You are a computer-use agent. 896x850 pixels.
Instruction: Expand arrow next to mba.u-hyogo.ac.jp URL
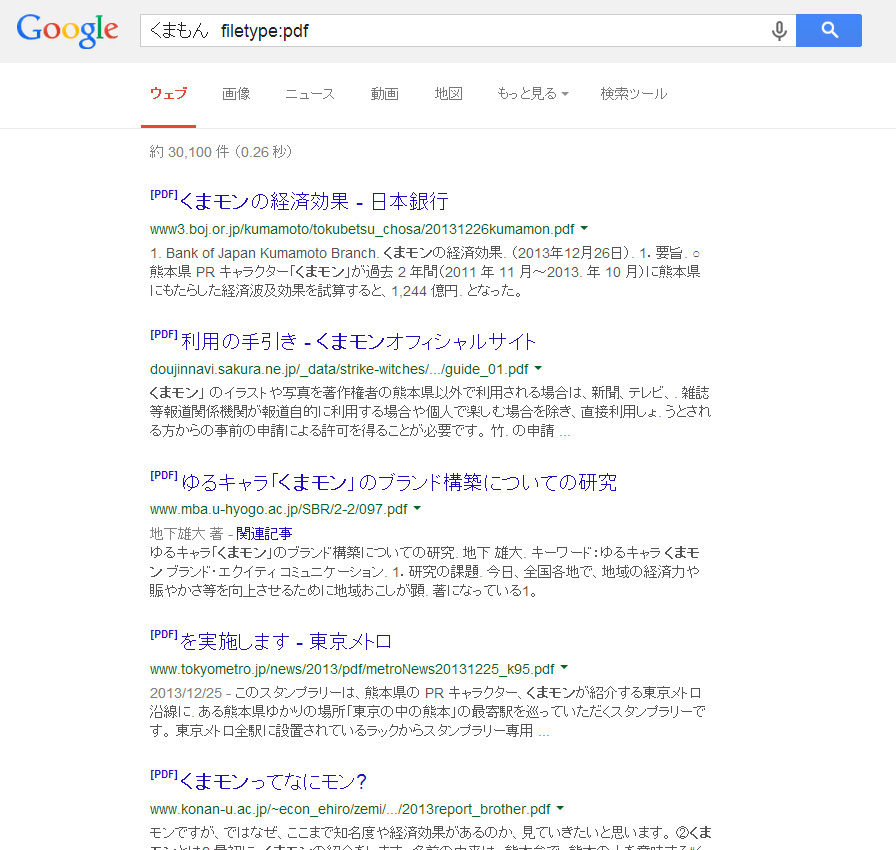417,508
